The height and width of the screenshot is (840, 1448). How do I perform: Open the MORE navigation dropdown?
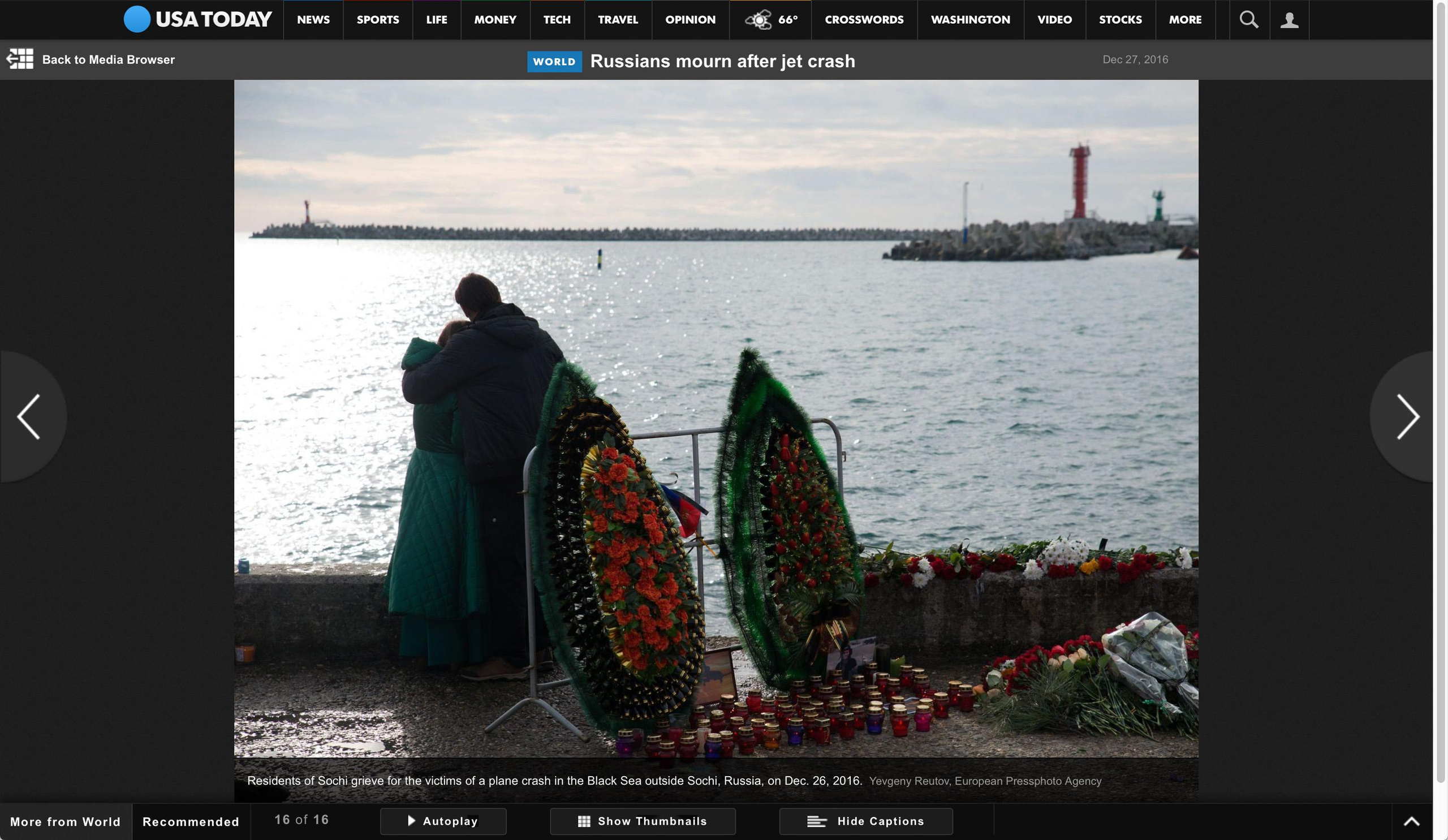[x=1185, y=20]
